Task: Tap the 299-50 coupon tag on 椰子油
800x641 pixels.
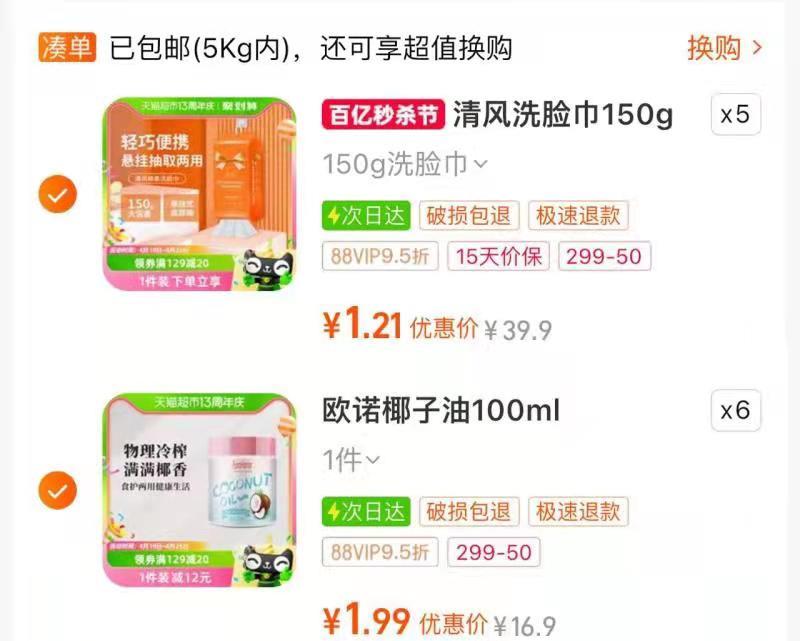Action: [x=493, y=552]
